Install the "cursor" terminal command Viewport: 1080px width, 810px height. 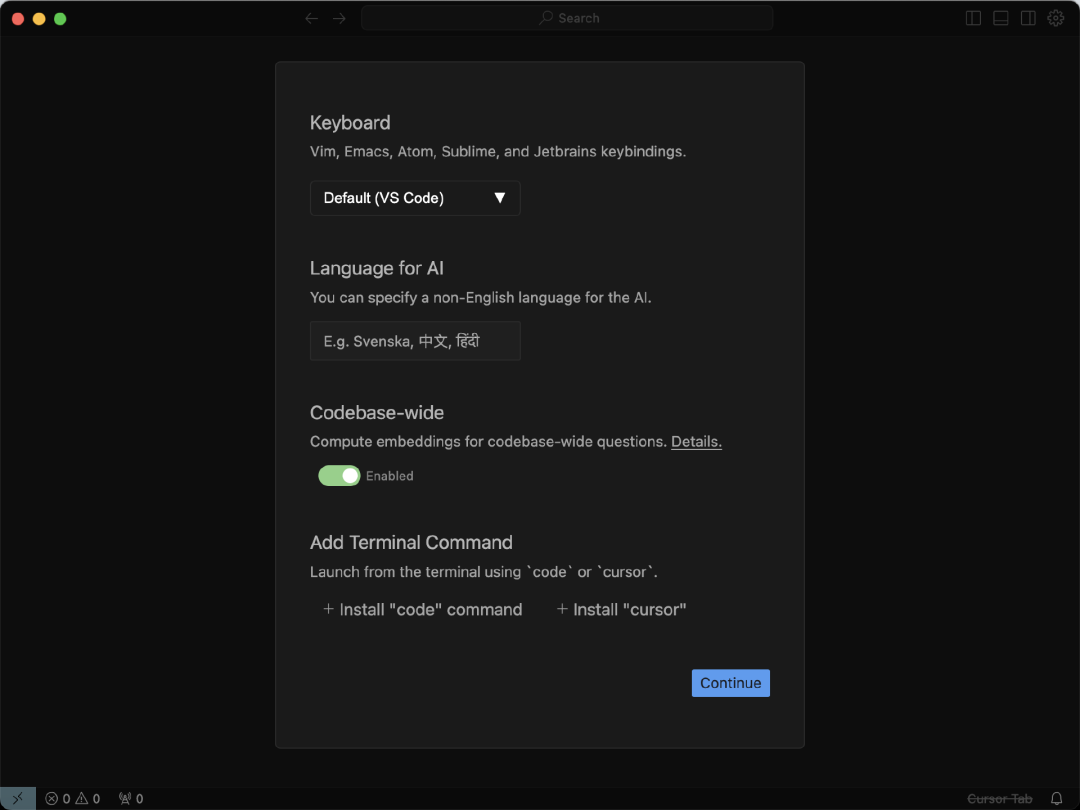point(622,610)
